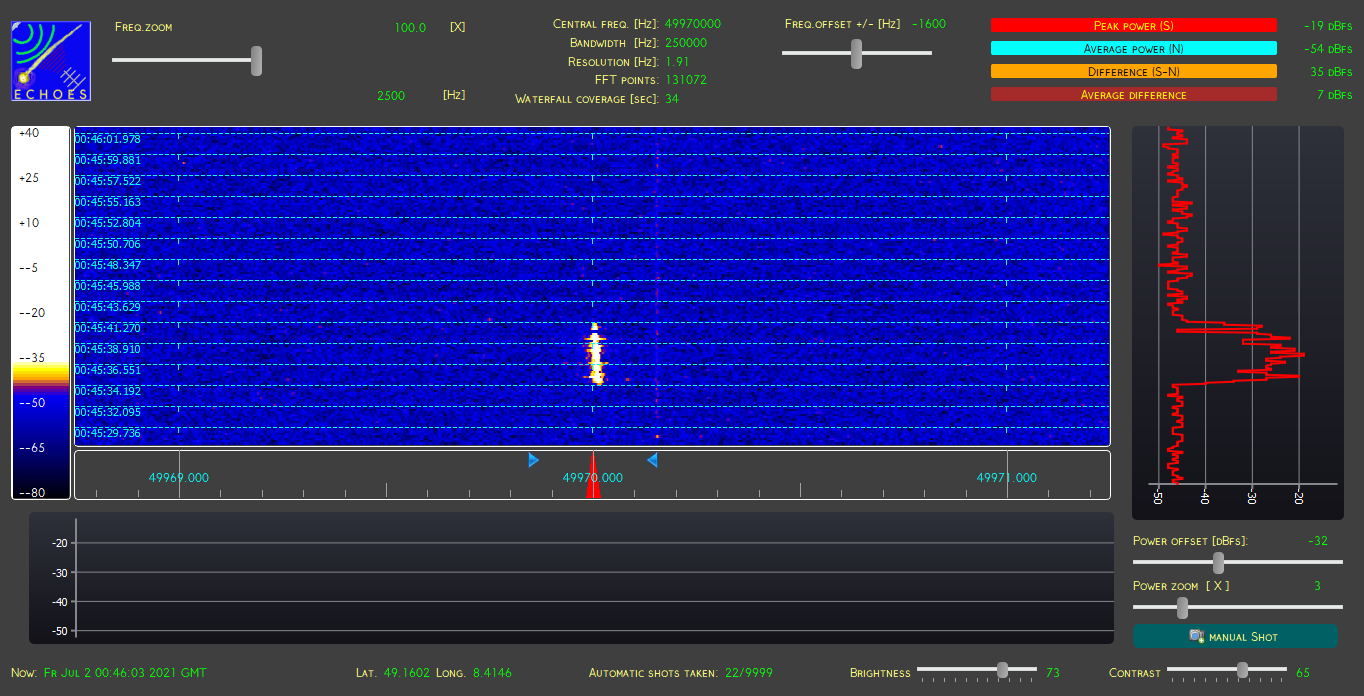Click timestamp 00:45:43.629 in waterfall
1364x696 pixels.
[108, 307]
